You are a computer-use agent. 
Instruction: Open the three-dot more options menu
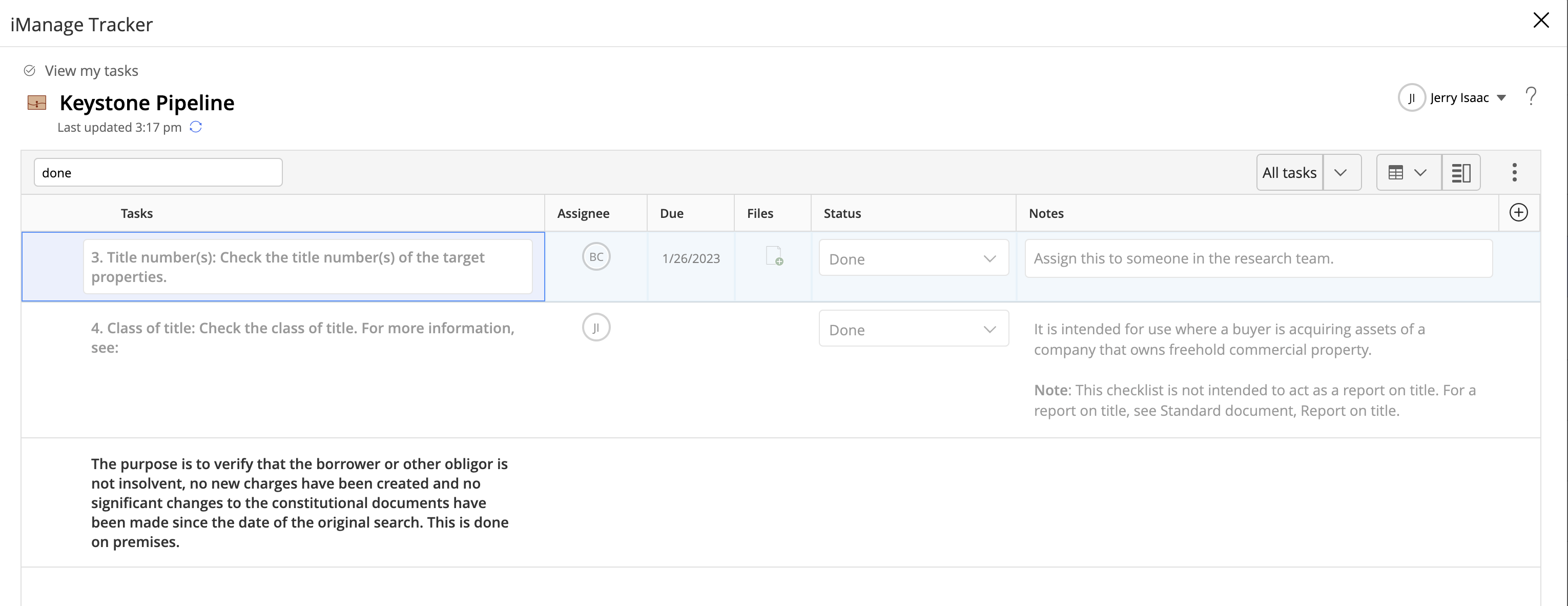(x=1514, y=172)
